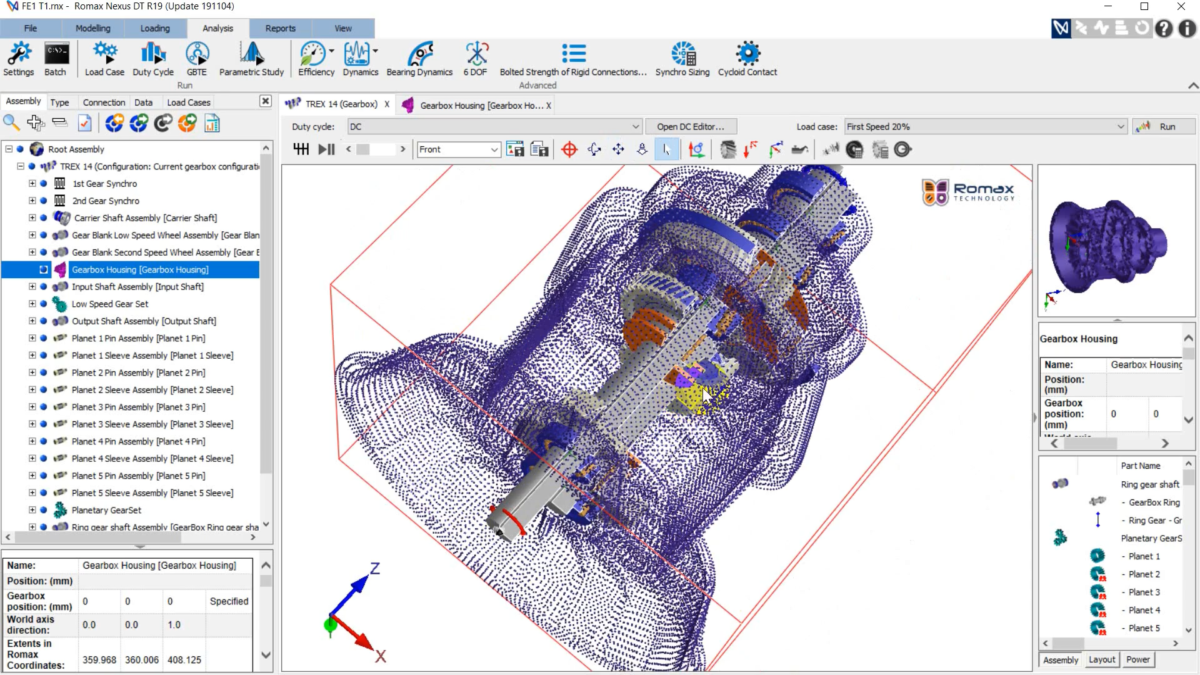Click the report chart icon in assembly toolbar

(x=212, y=123)
